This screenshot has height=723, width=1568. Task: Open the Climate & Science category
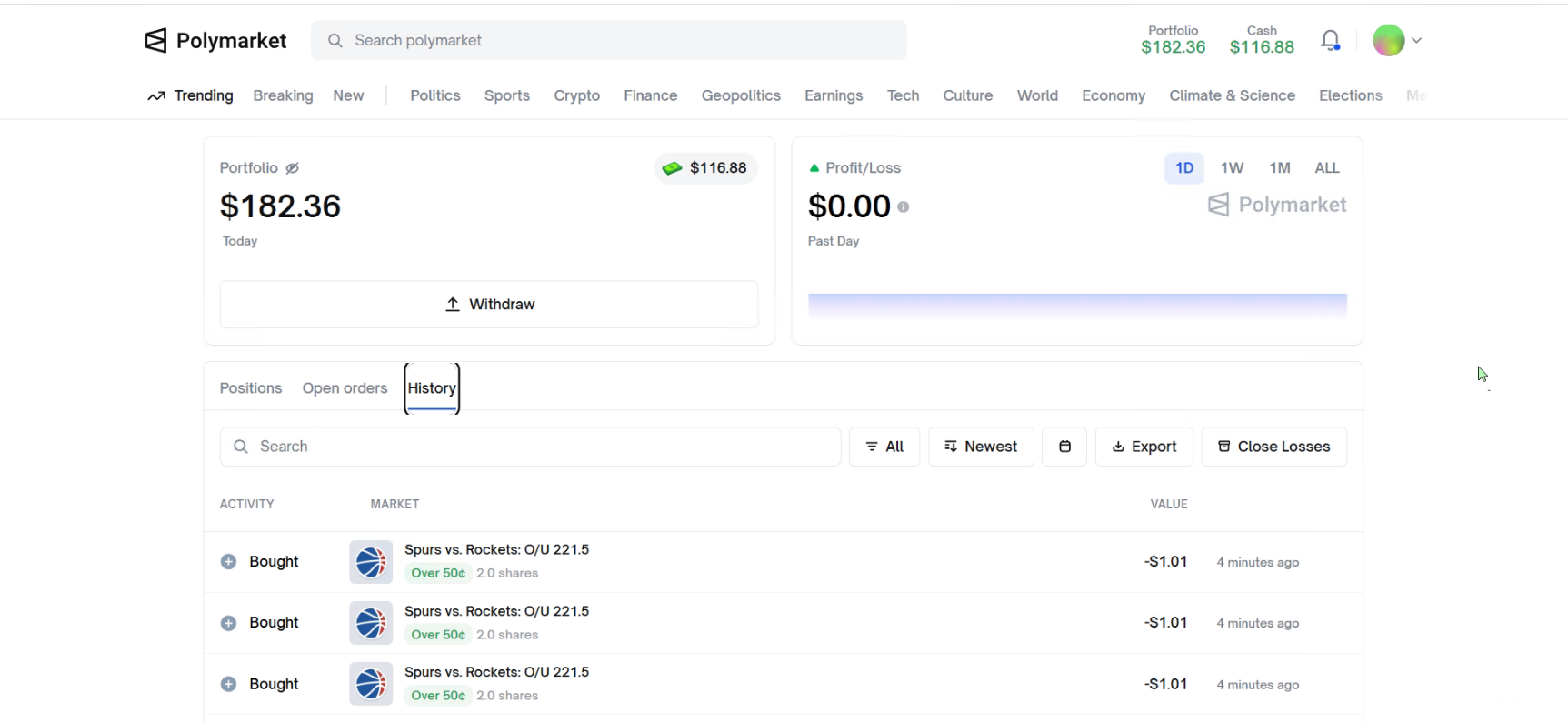pyautogui.click(x=1233, y=95)
